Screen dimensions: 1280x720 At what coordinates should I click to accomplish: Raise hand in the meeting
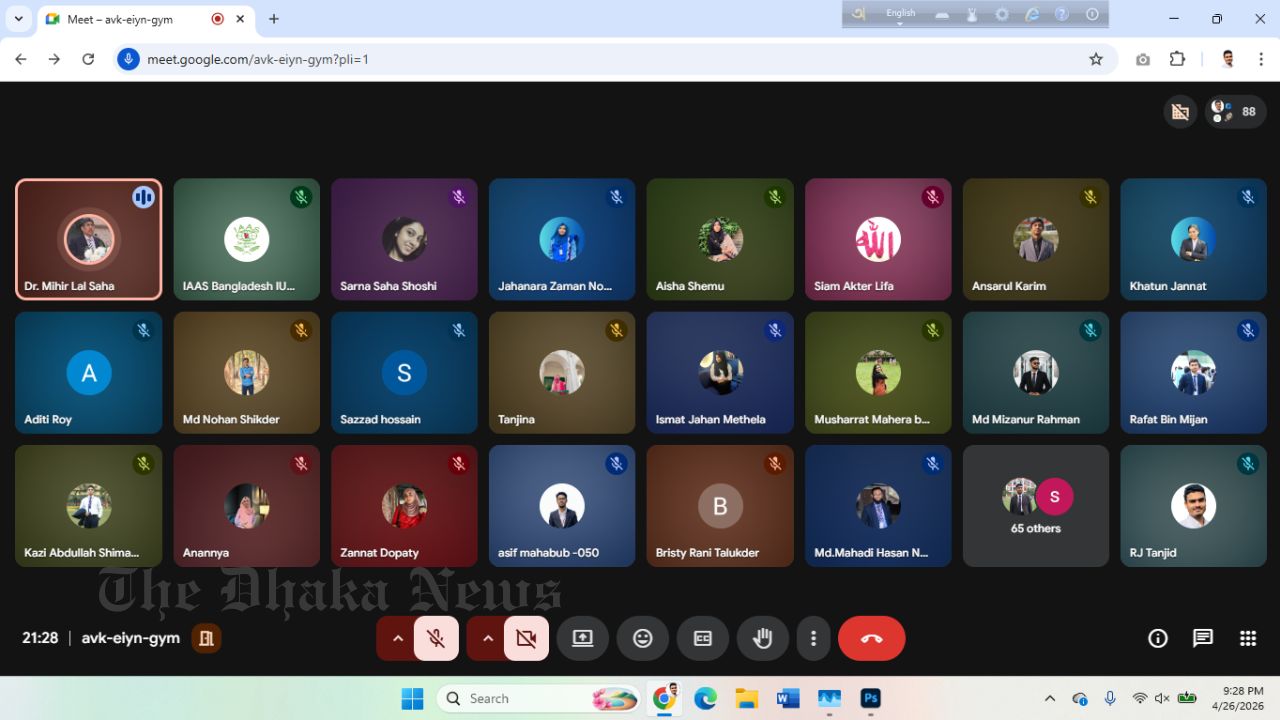763,638
